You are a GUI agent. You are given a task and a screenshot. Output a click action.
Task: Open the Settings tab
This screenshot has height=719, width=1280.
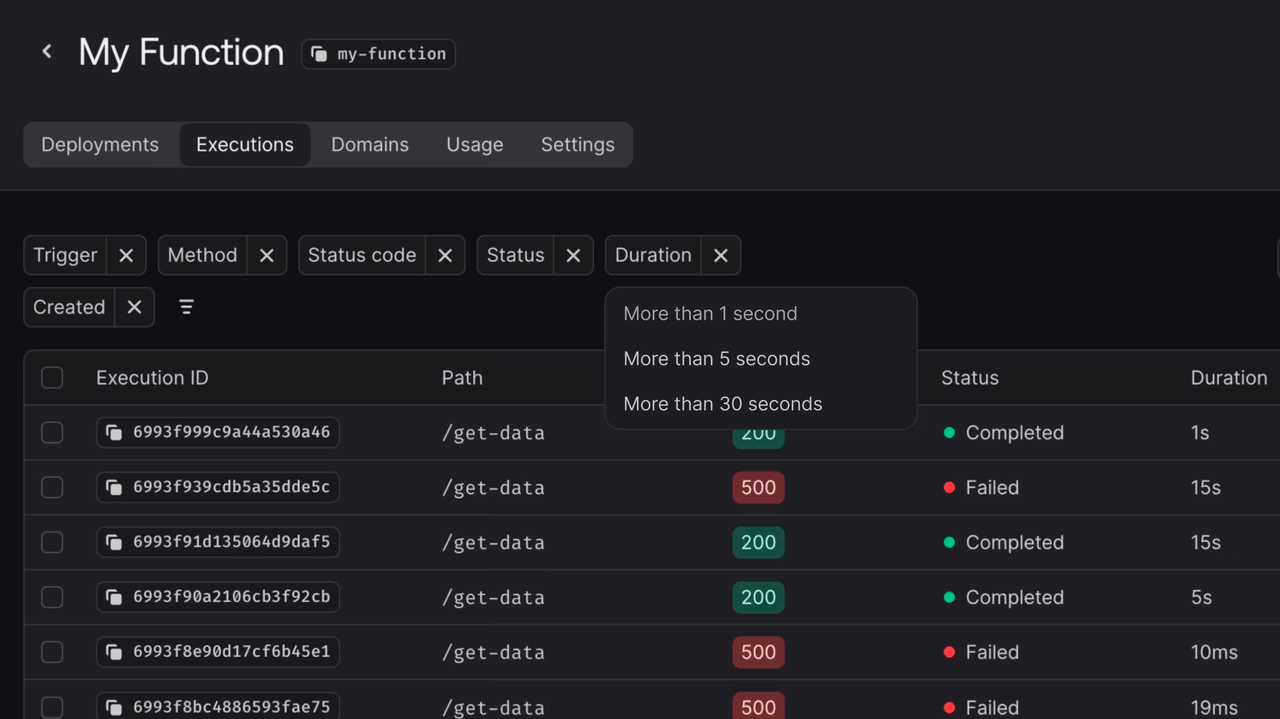click(x=577, y=145)
